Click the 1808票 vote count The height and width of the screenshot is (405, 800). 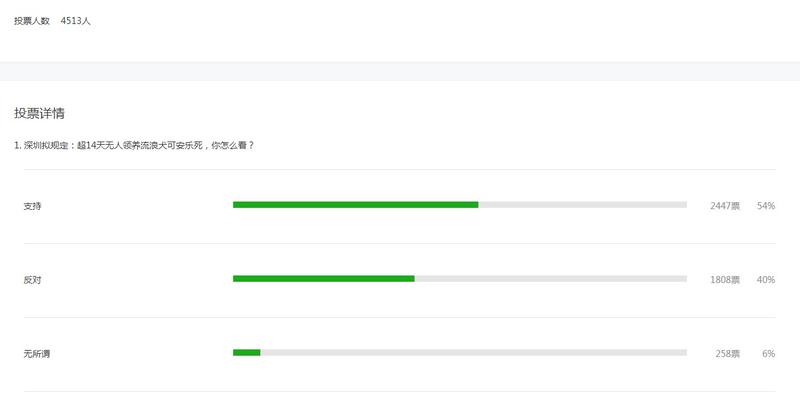(x=724, y=280)
